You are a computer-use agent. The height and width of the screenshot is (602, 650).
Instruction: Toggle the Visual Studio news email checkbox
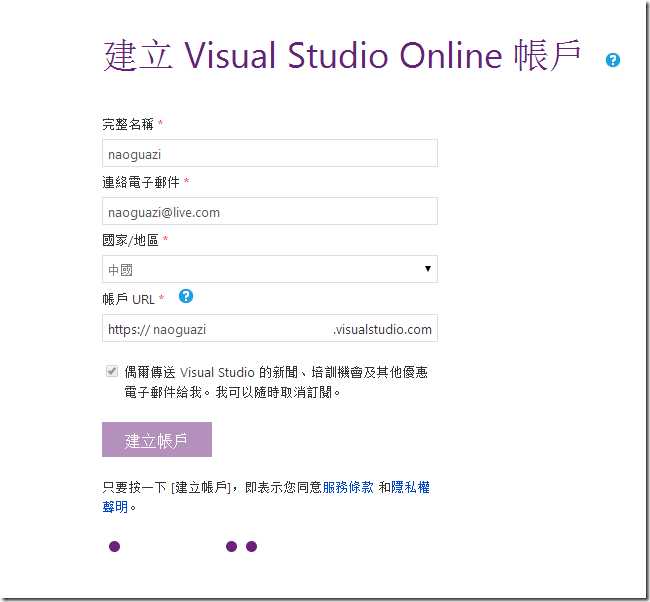click(112, 371)
